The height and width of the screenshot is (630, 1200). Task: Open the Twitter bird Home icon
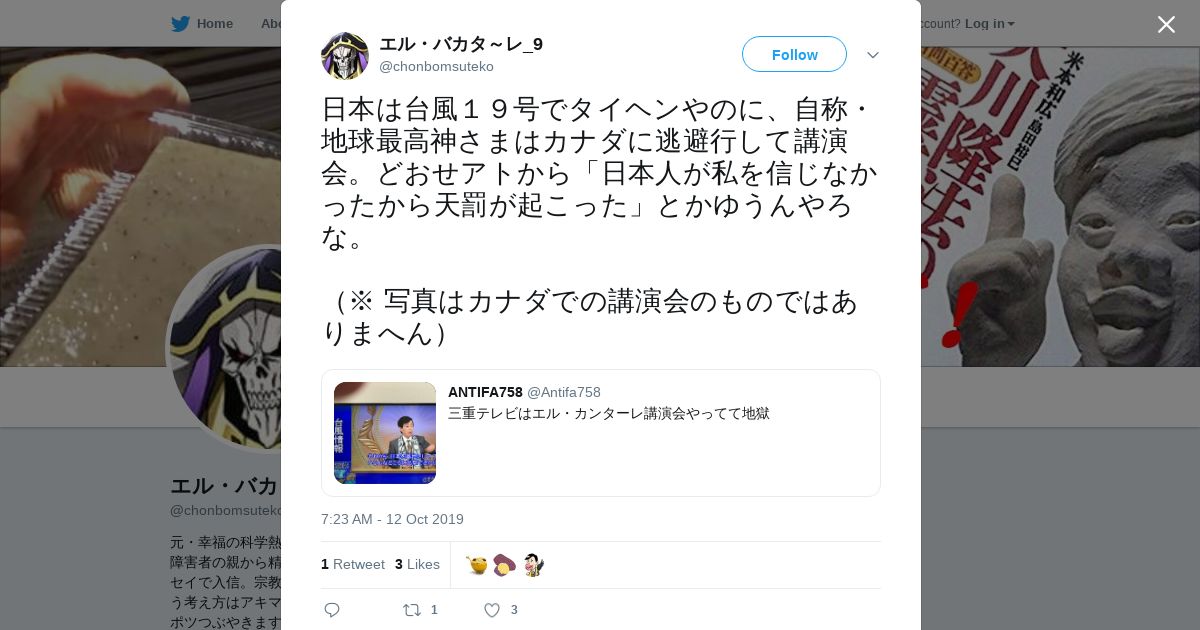(x=180, y=23)
